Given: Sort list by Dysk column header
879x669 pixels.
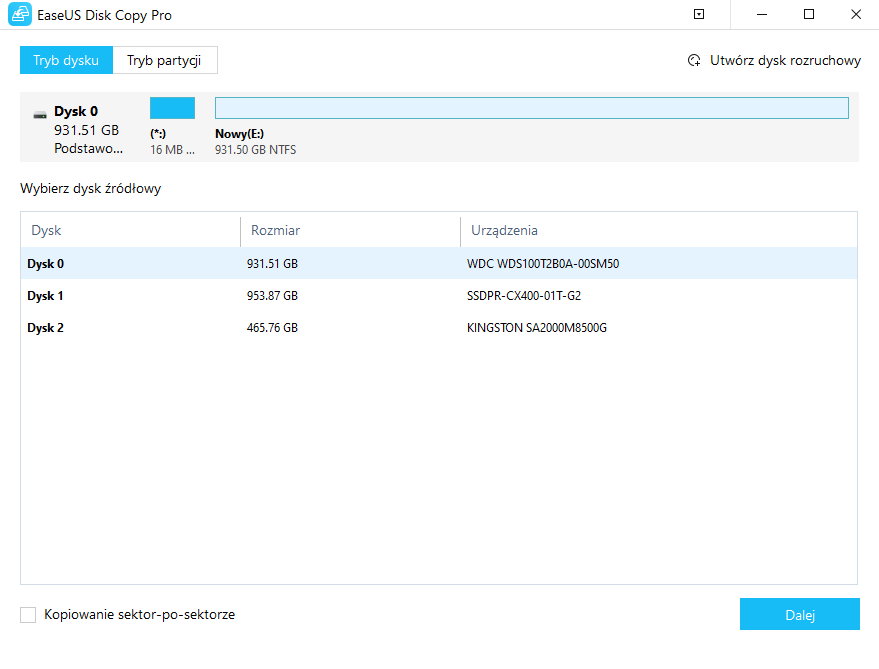Looking at the screenshot, I should click(130, 230).
